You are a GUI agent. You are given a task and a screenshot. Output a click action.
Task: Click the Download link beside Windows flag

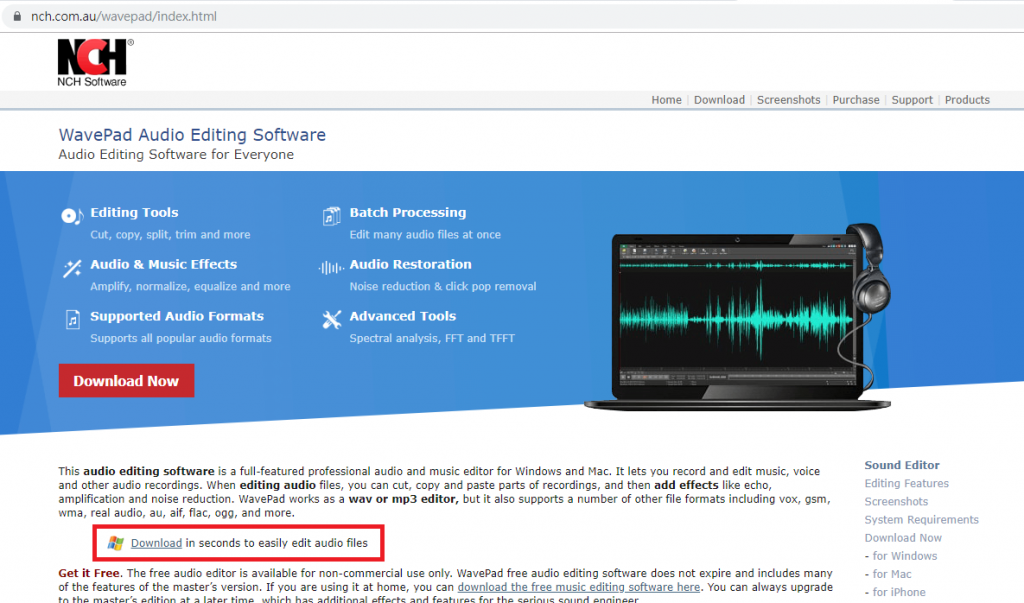(156, 543)
